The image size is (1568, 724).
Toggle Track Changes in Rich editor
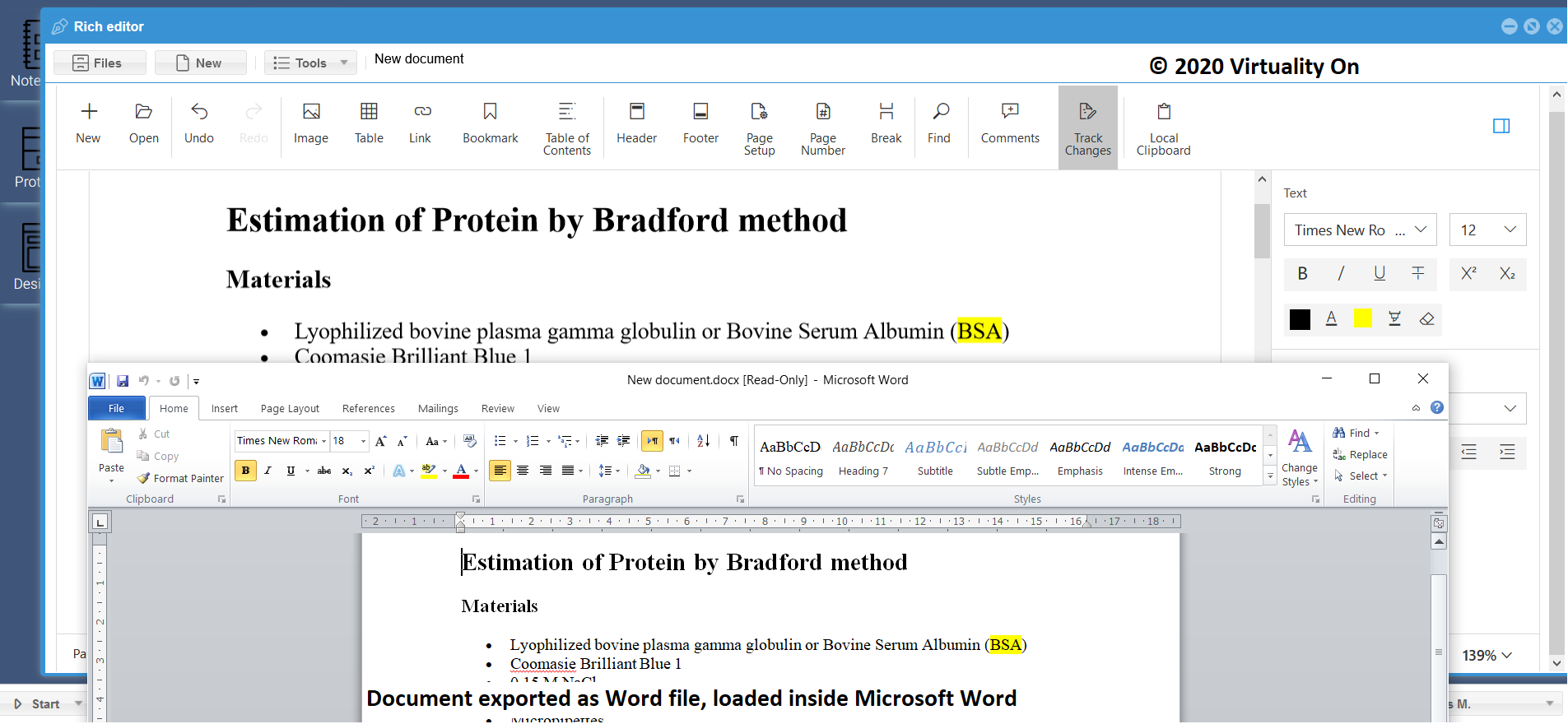[x=1087, y=128]
